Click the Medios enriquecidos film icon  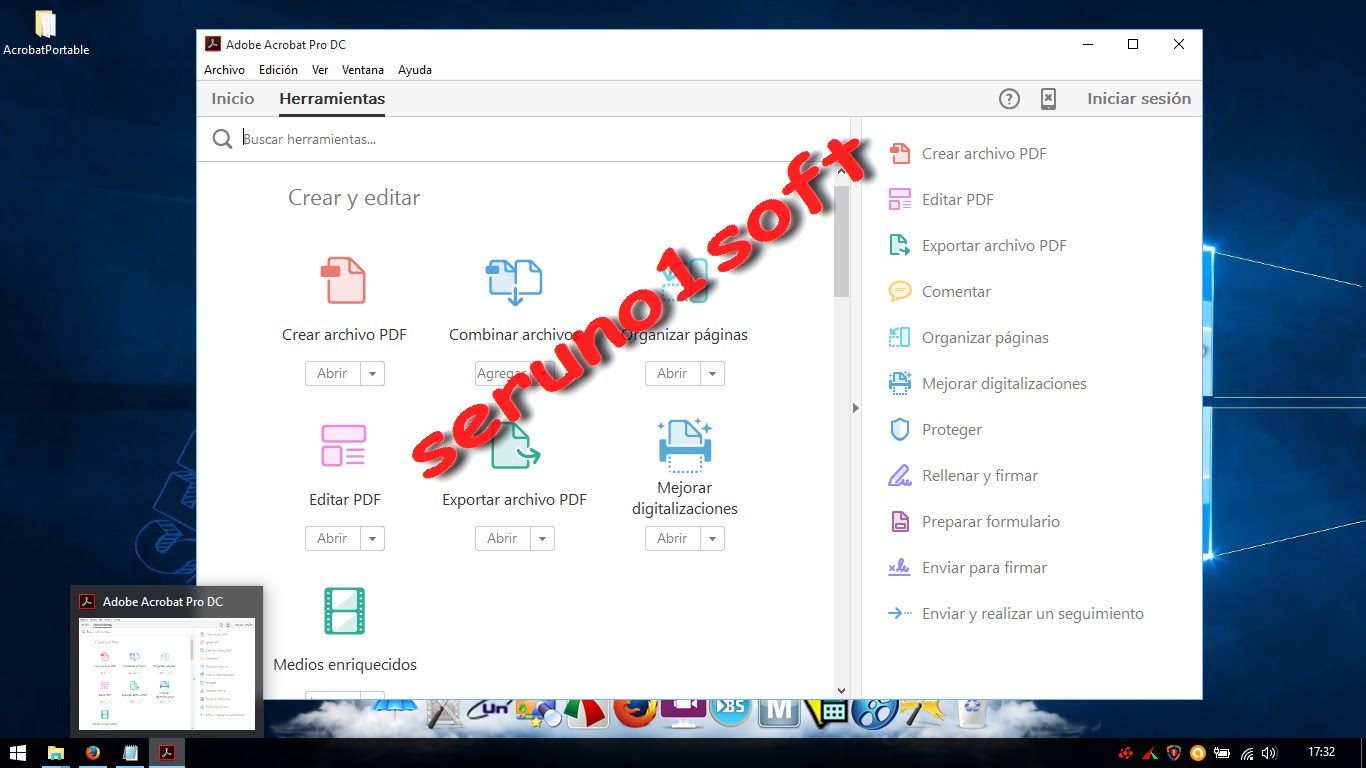coord(344,611)
